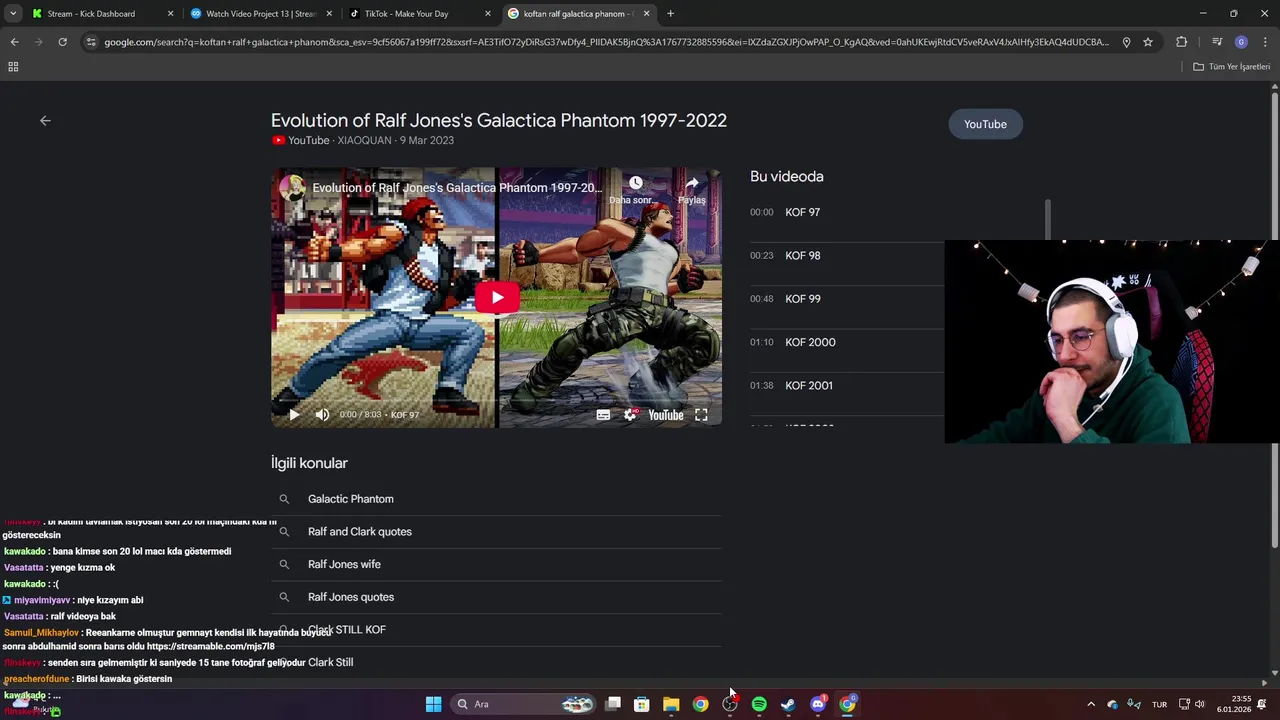Open the Extensions puzzle icon

click(1182, 42)
